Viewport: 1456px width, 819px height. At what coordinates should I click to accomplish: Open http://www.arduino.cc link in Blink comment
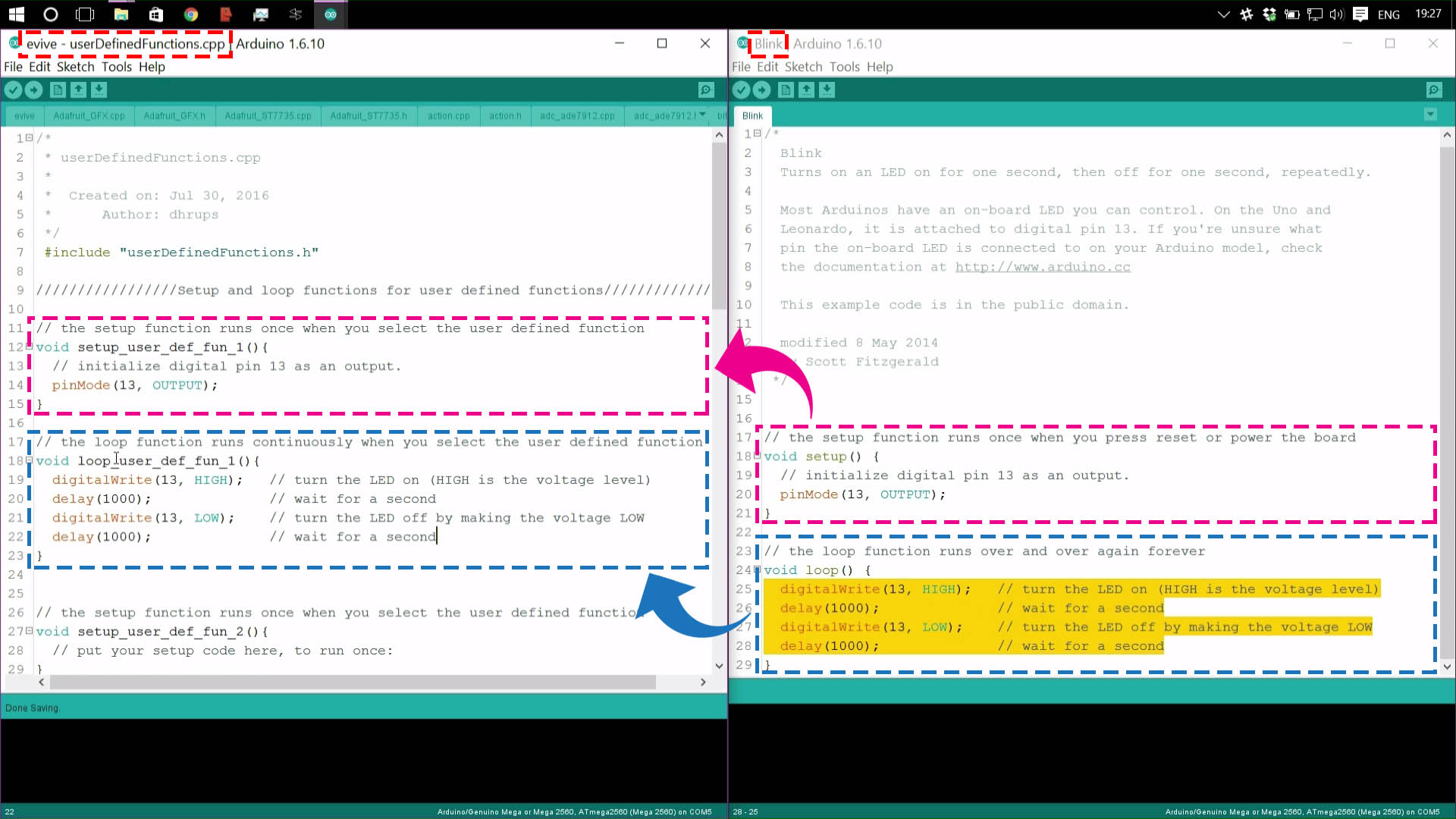click(1043, 267)
